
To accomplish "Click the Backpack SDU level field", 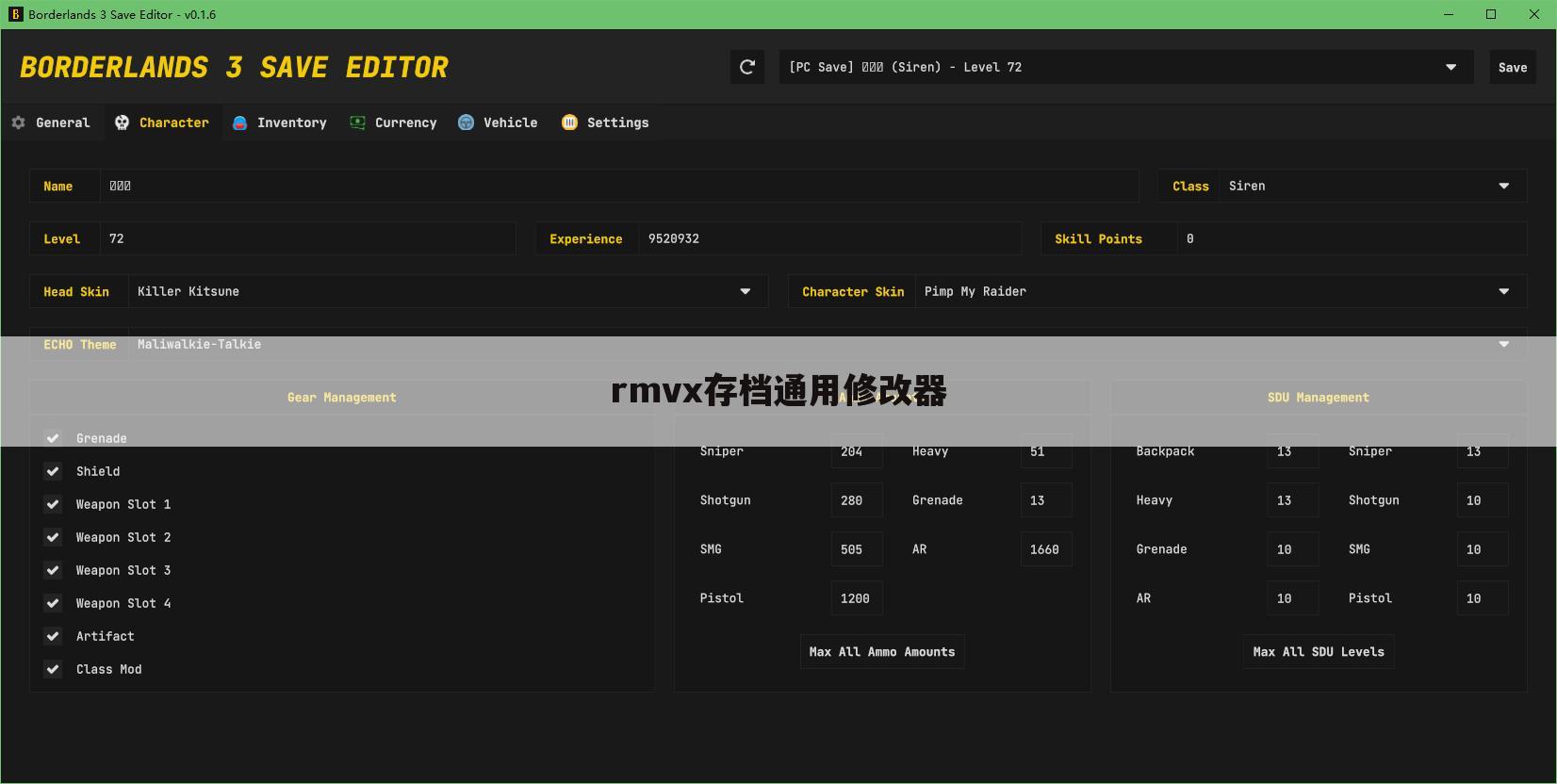I will (x=1293, y=451).
